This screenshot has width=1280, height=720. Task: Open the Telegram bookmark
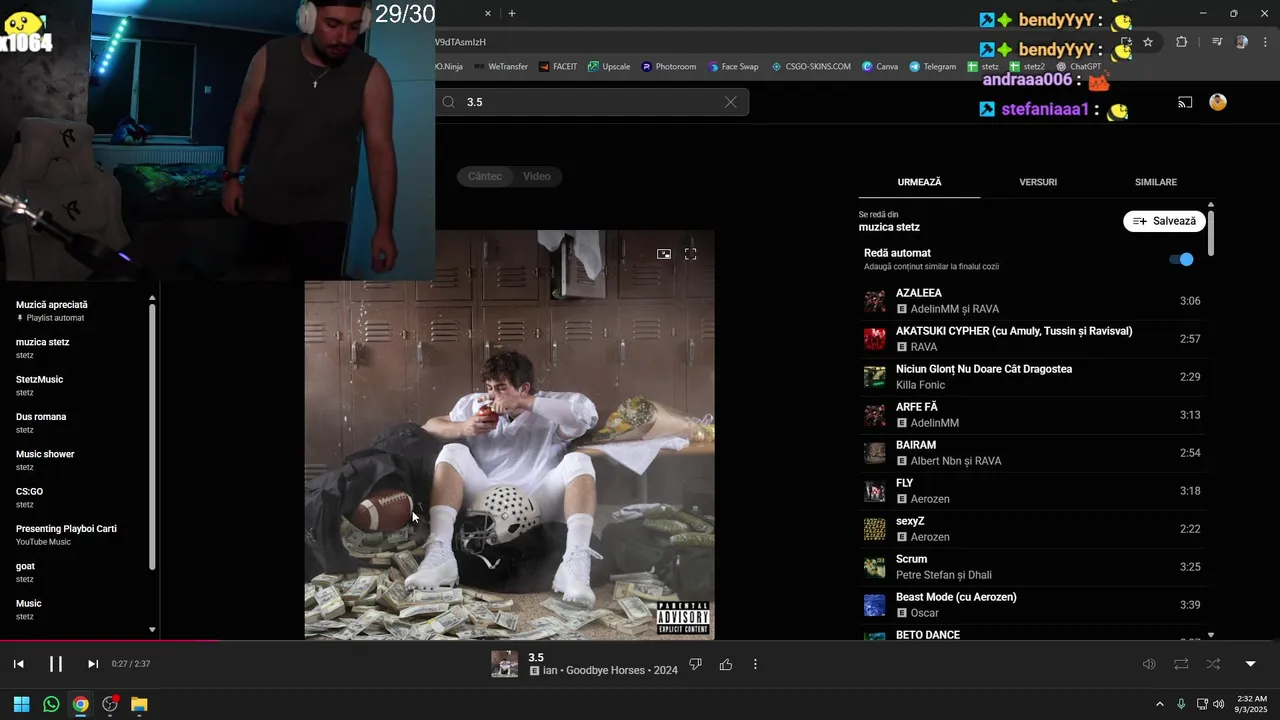[x=933, y=67]
